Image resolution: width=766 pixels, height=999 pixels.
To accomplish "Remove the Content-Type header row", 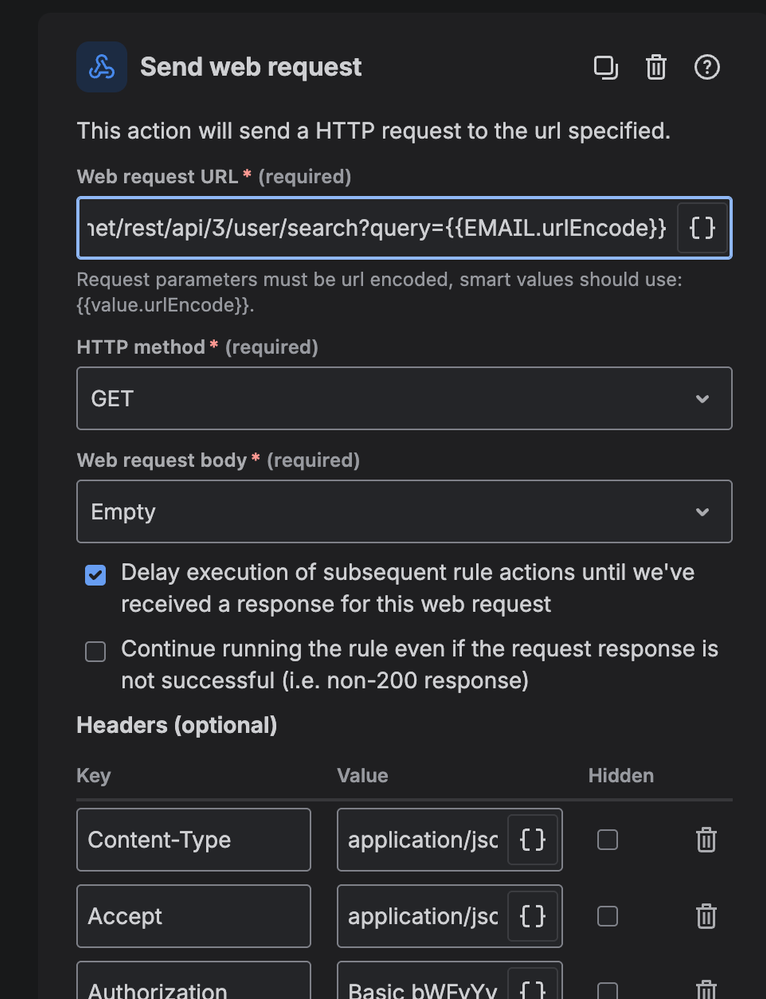I will pyautogui.click(x=706, y=840).
